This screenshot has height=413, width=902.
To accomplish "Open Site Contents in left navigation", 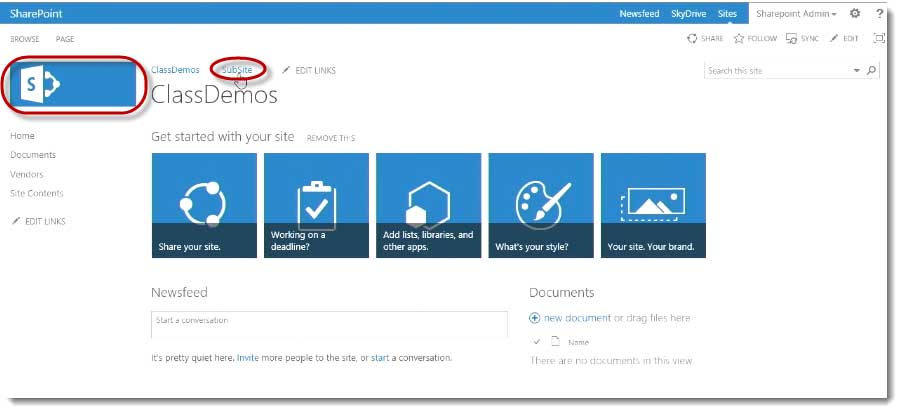I will [x=37, y=193].
